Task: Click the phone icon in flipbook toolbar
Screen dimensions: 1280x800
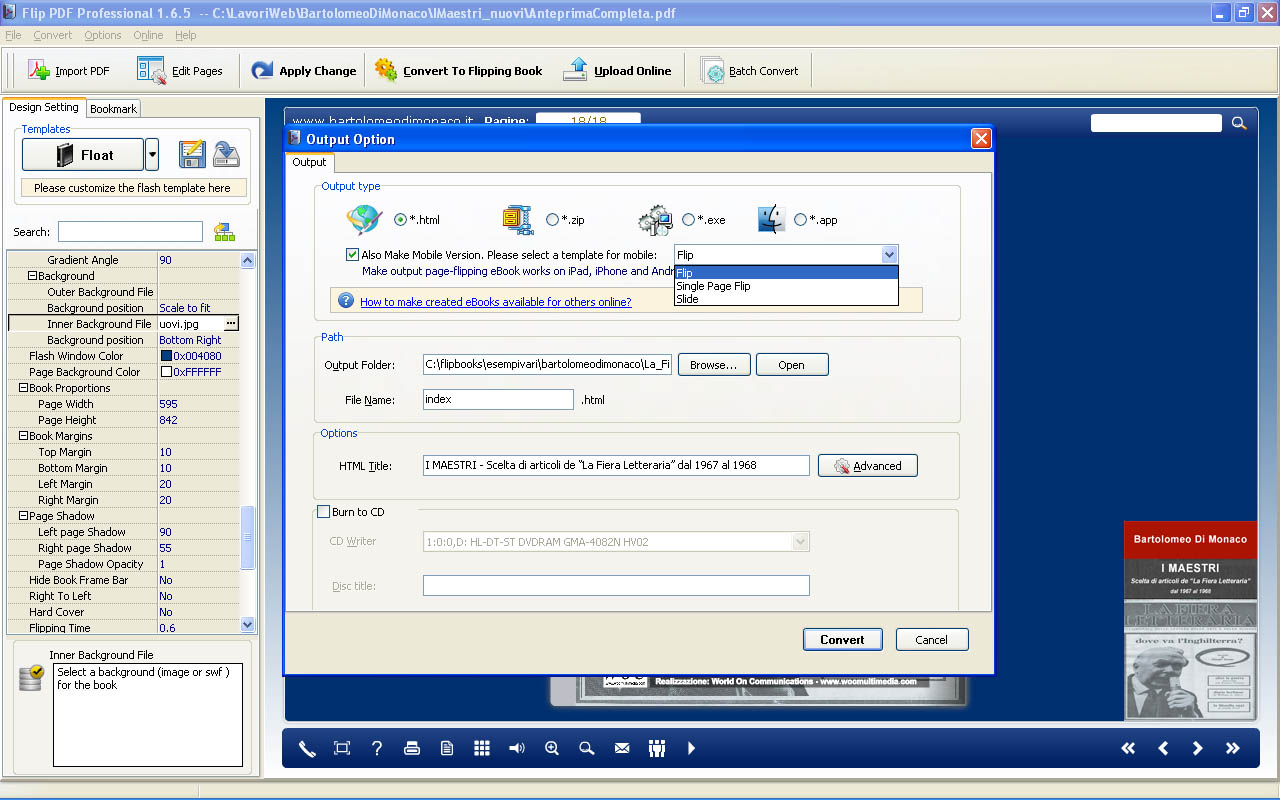Action: (307, 748)
